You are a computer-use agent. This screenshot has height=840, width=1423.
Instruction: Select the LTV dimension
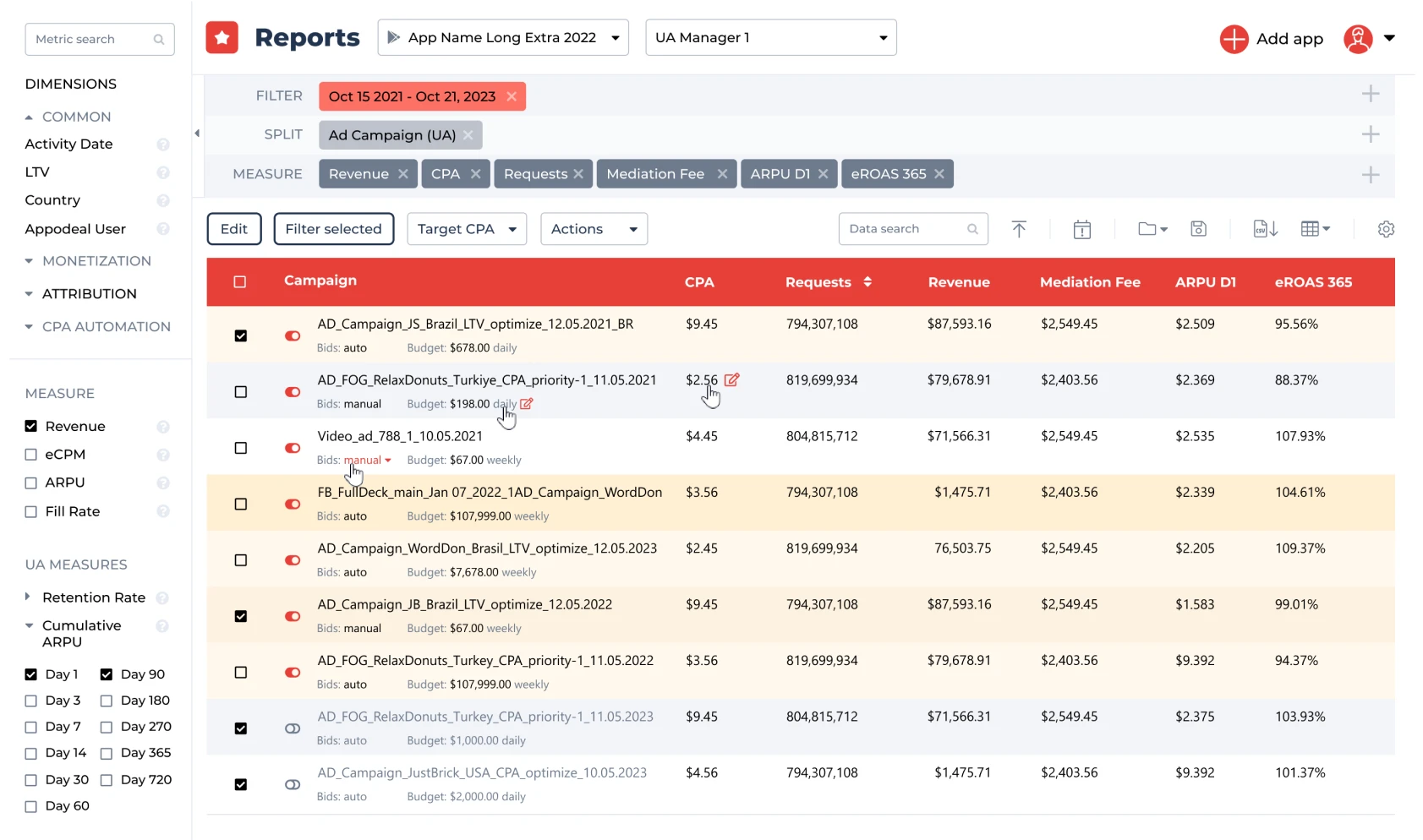[x=37, y=172]
